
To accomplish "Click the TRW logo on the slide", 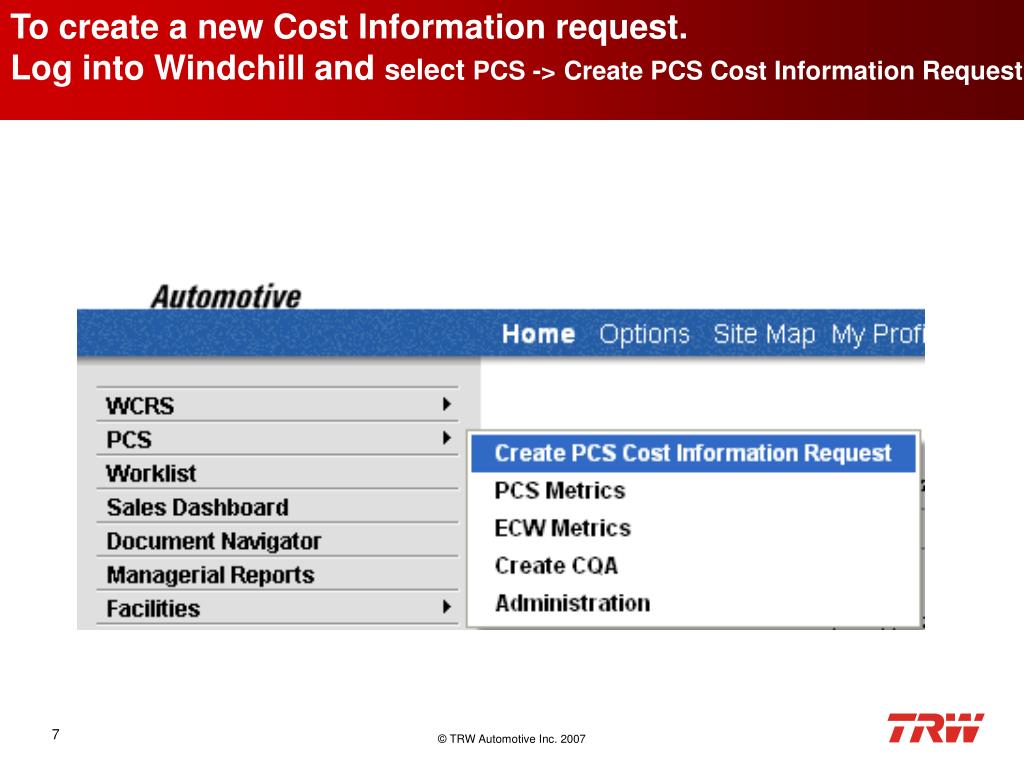I will [935, 728].
